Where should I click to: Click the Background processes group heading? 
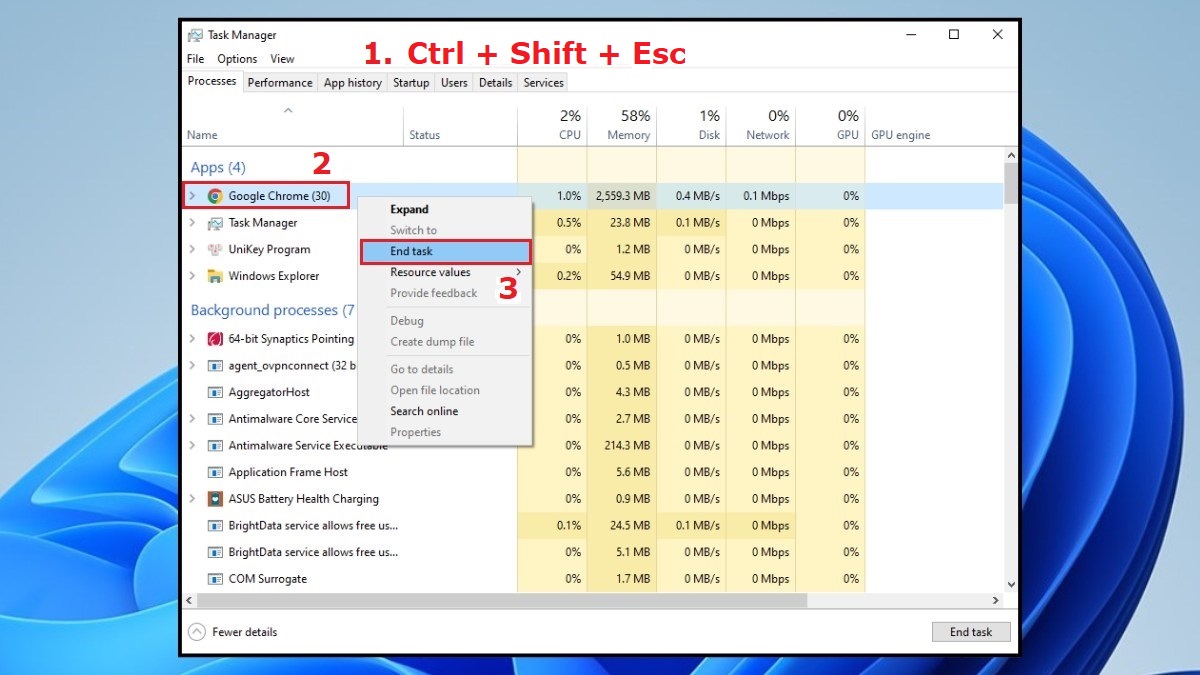coord(272,311)
